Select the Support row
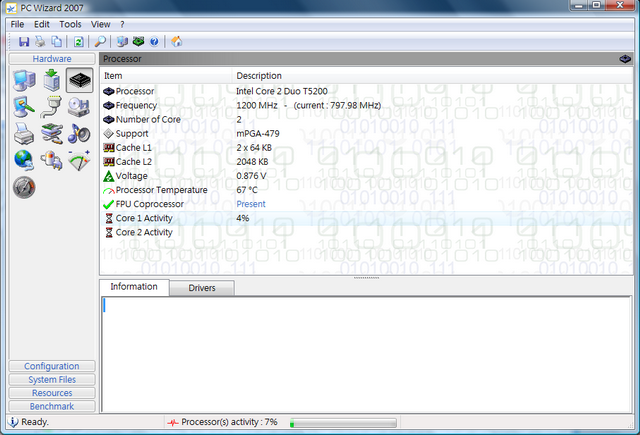The image size is (640, 435). tap(366, 133)
